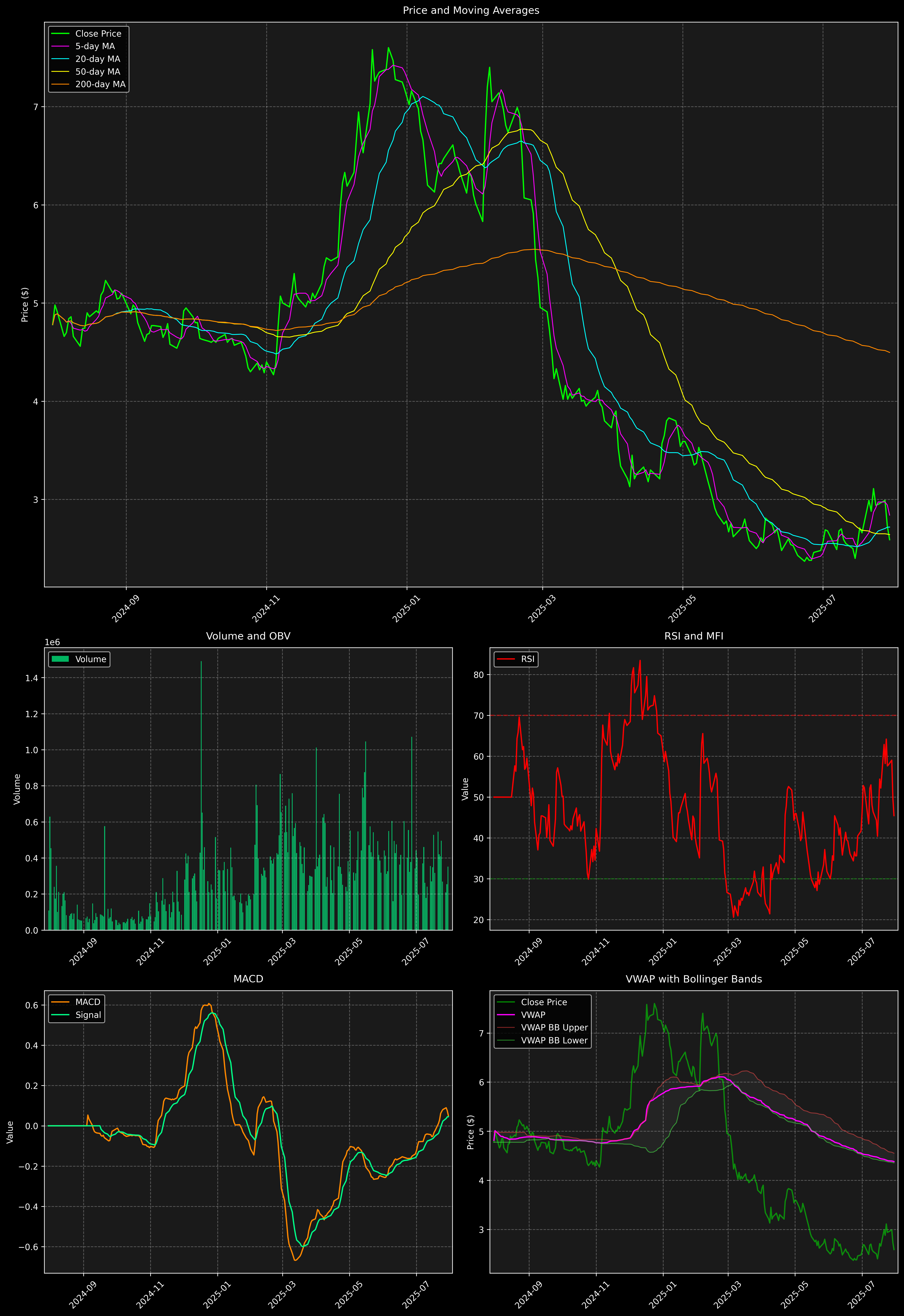Click the "70" tick on the RSI axis
This screenshot has width=904, height=1316.
click(x=479, y=716)
